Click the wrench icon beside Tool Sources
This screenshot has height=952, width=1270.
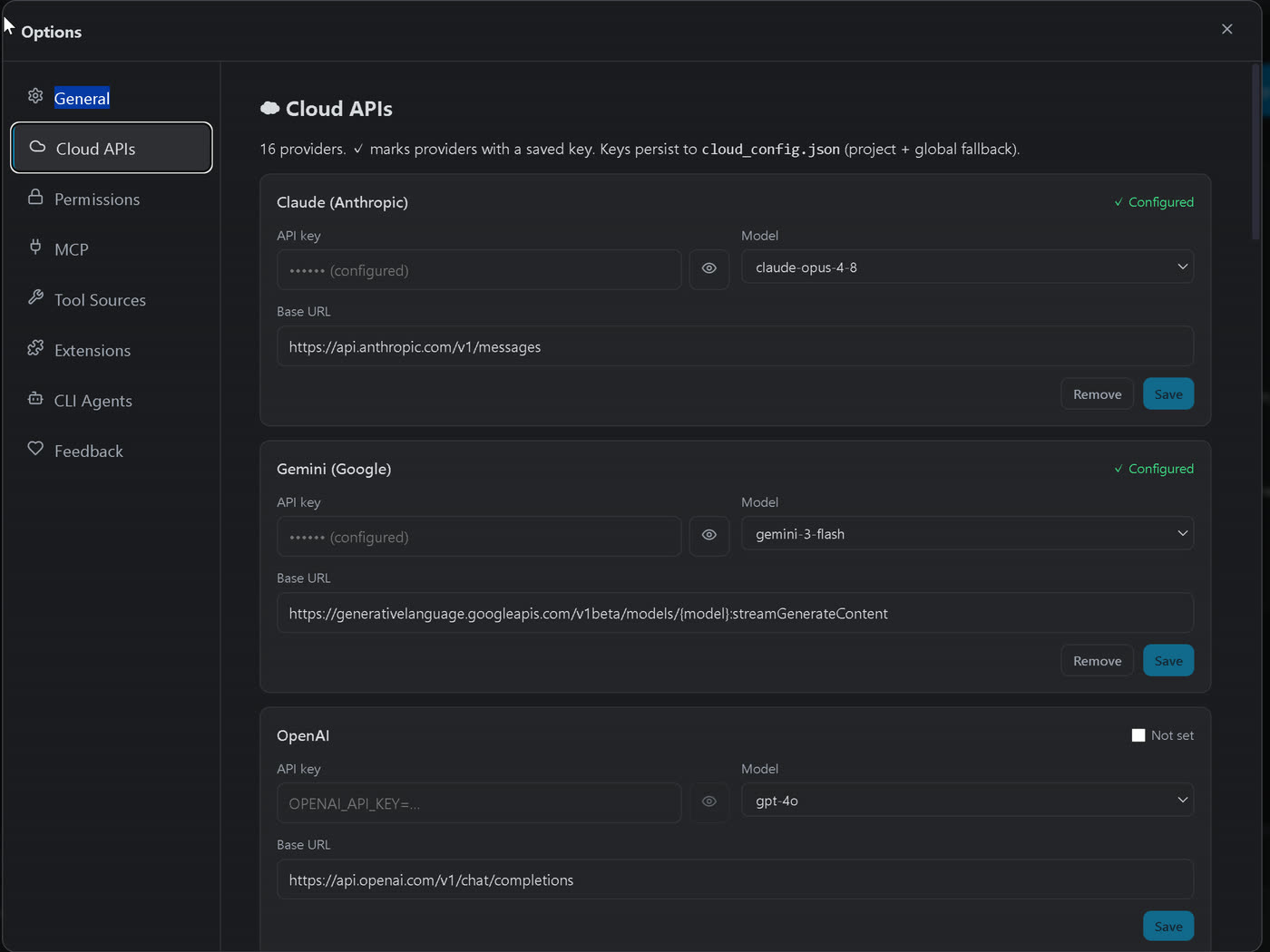coord(35,297)
